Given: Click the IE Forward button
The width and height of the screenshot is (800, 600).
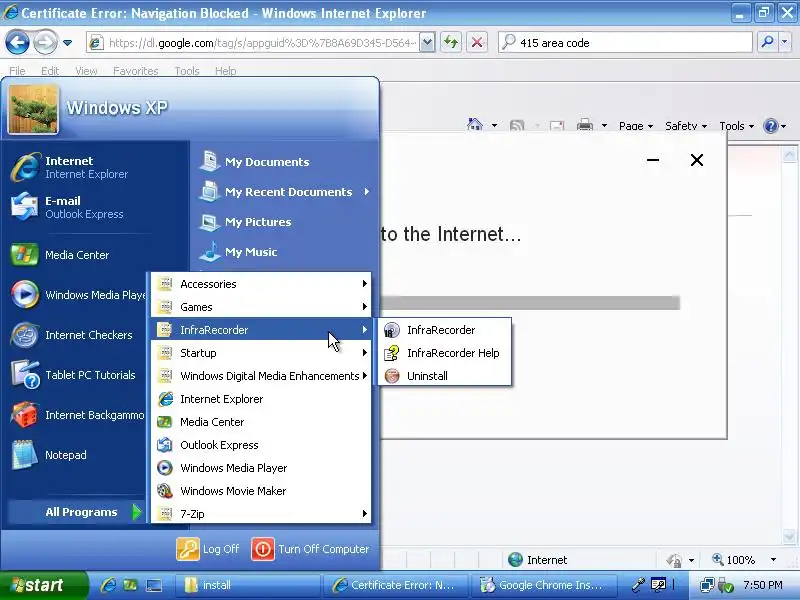Looking at the screenshot, I should 45,42.
